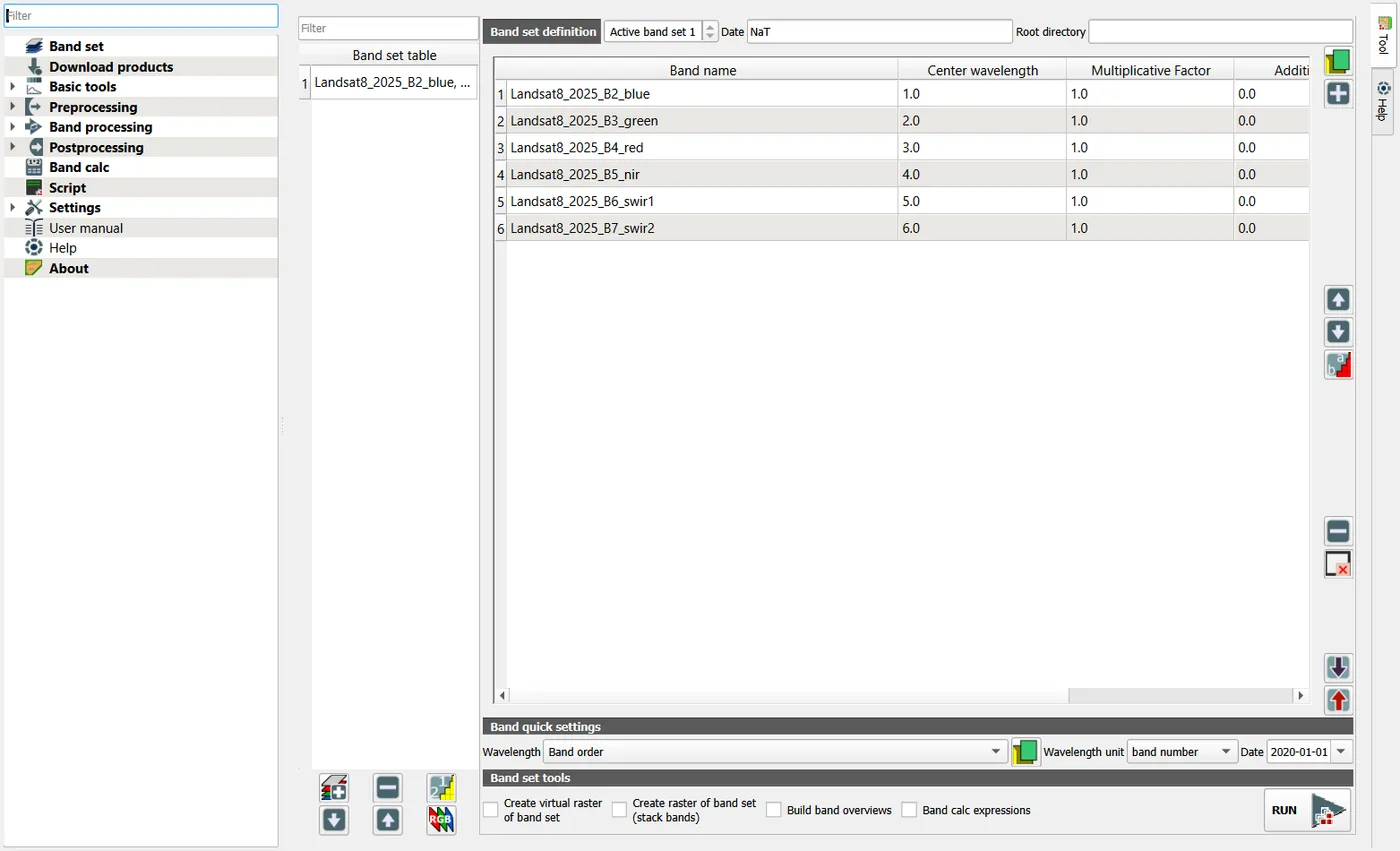This screenshot has height=851, width=1400.
Task: Expand the Basic tools tree item
Action: click(x=13, y=87)
